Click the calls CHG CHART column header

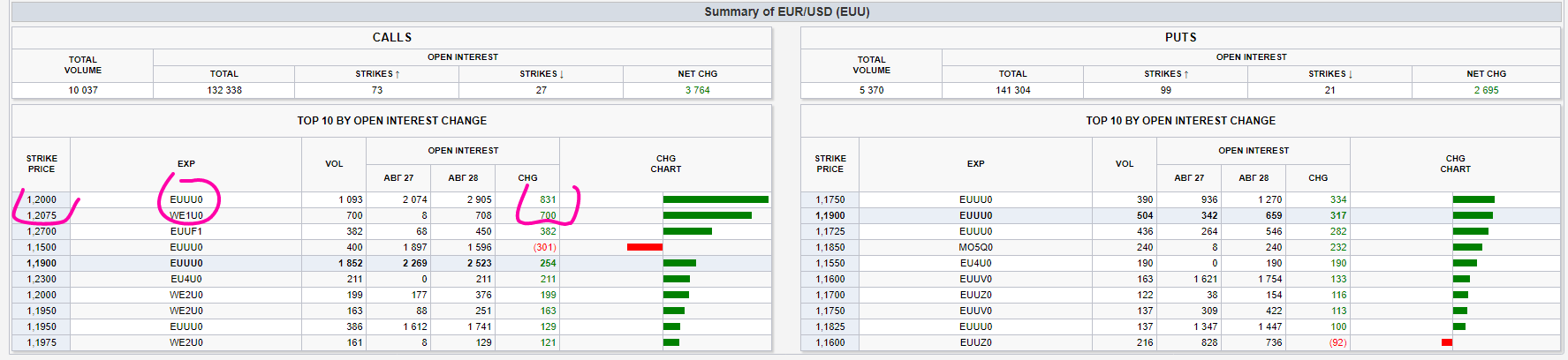[x=666, y=164]
